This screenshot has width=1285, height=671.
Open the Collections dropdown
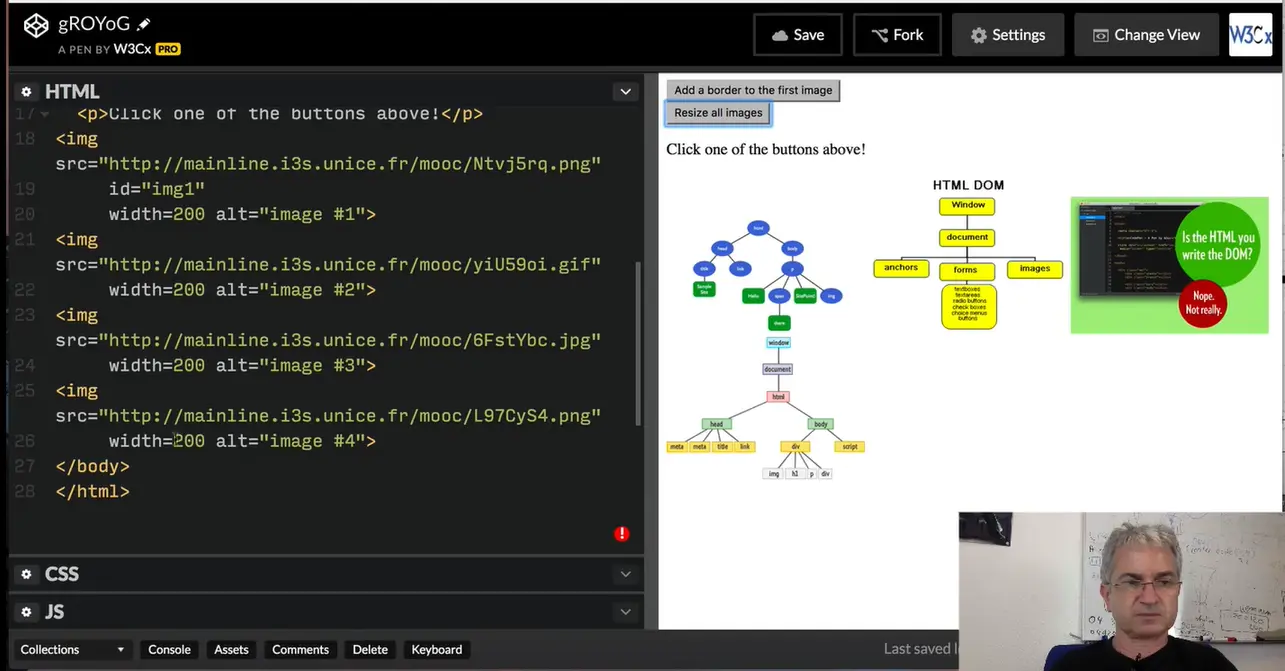[72, 649]
